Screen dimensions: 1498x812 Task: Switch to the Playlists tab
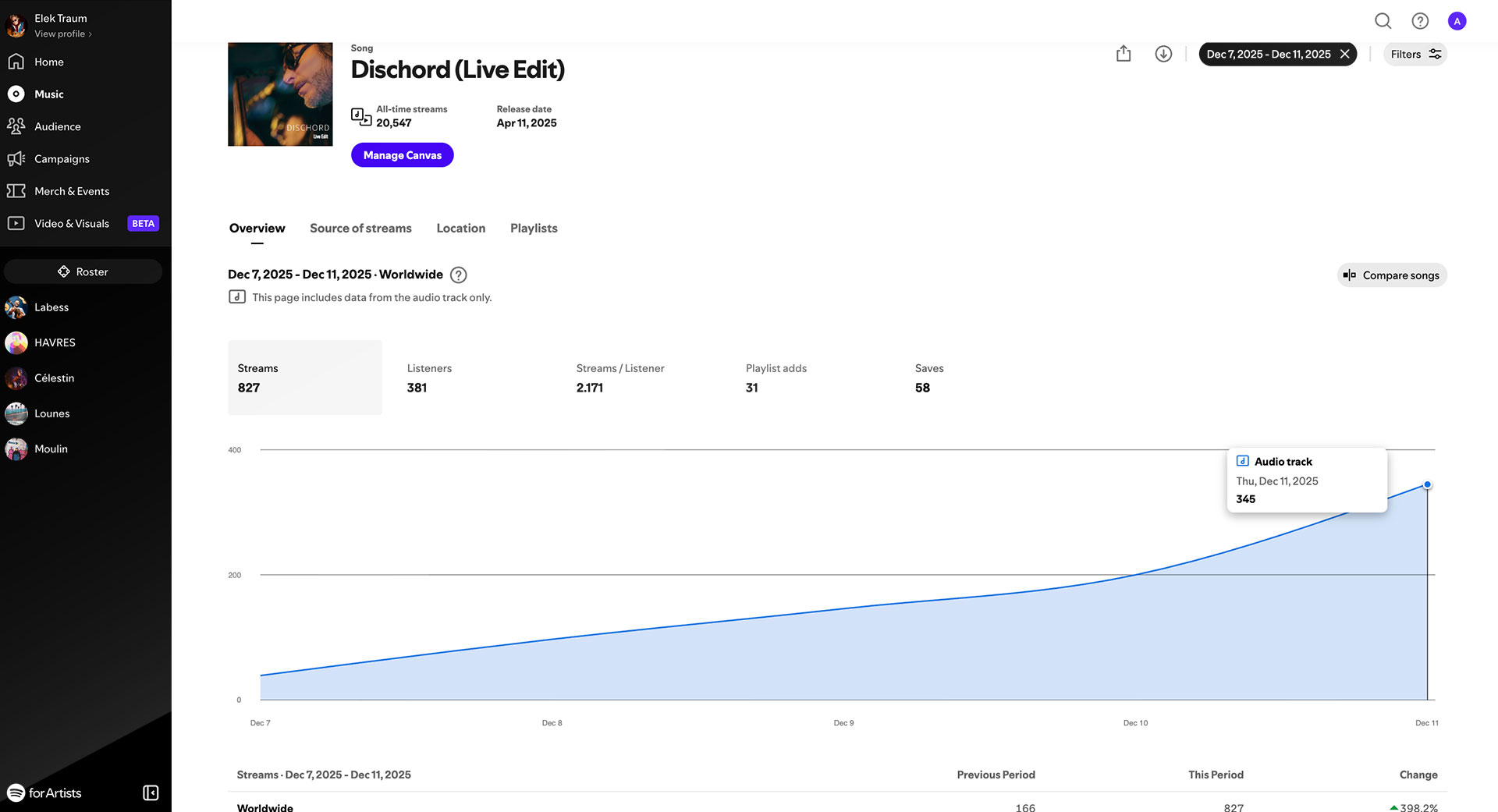(x=534, y=228)
